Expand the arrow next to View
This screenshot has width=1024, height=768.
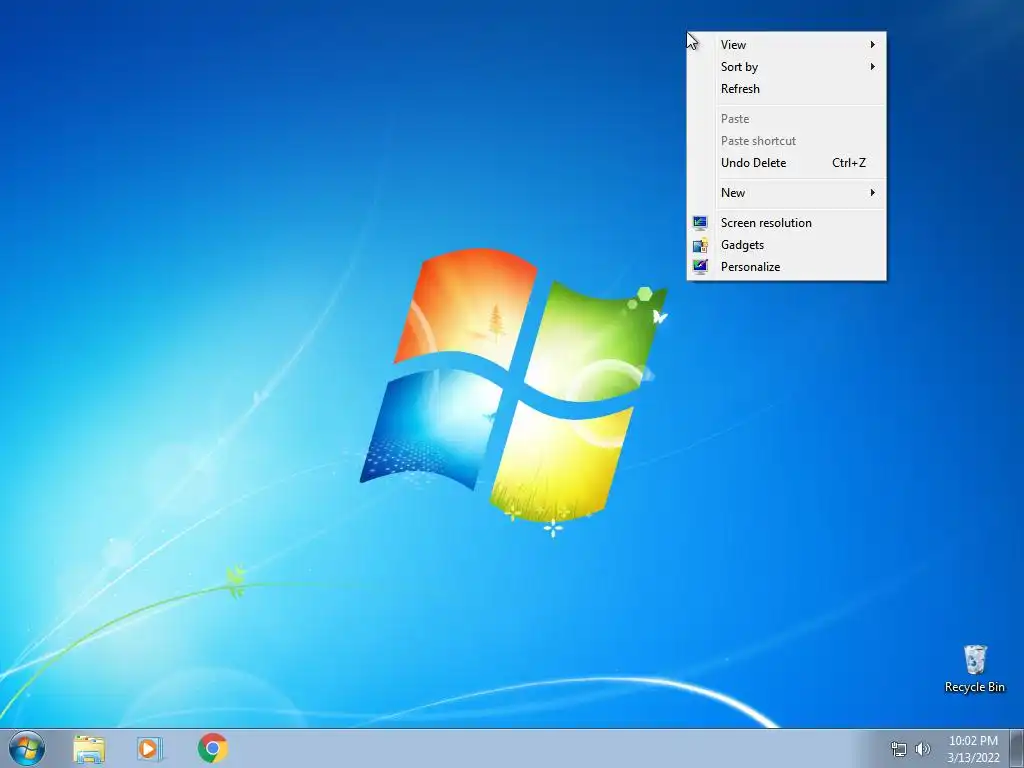[872, 44]
